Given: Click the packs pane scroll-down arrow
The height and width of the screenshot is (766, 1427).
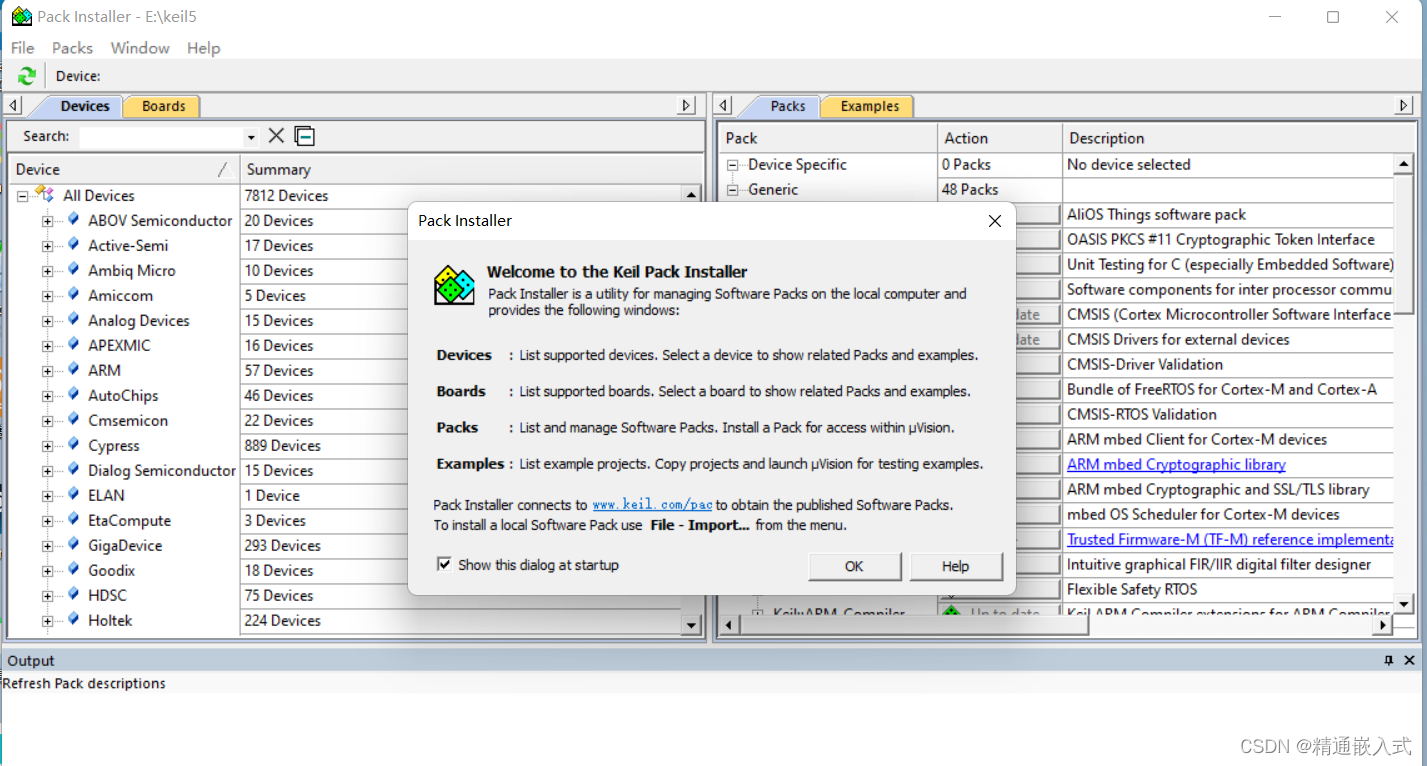Looking at the screenshot, I should click(1404, 603).
